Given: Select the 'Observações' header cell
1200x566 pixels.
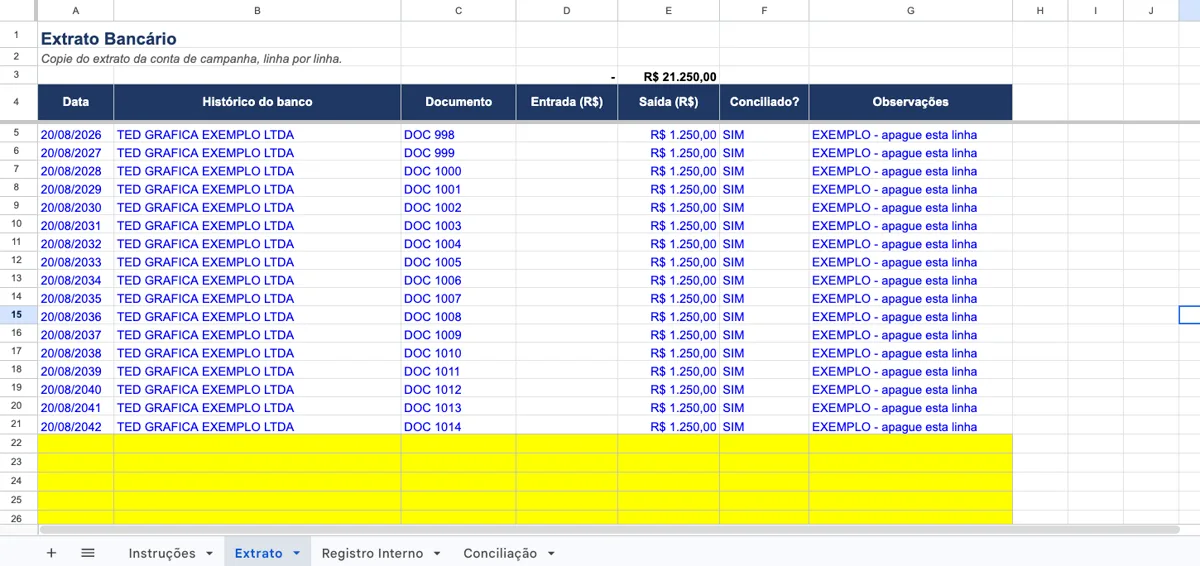Looking at the screenshot, I should click(910, 102).
